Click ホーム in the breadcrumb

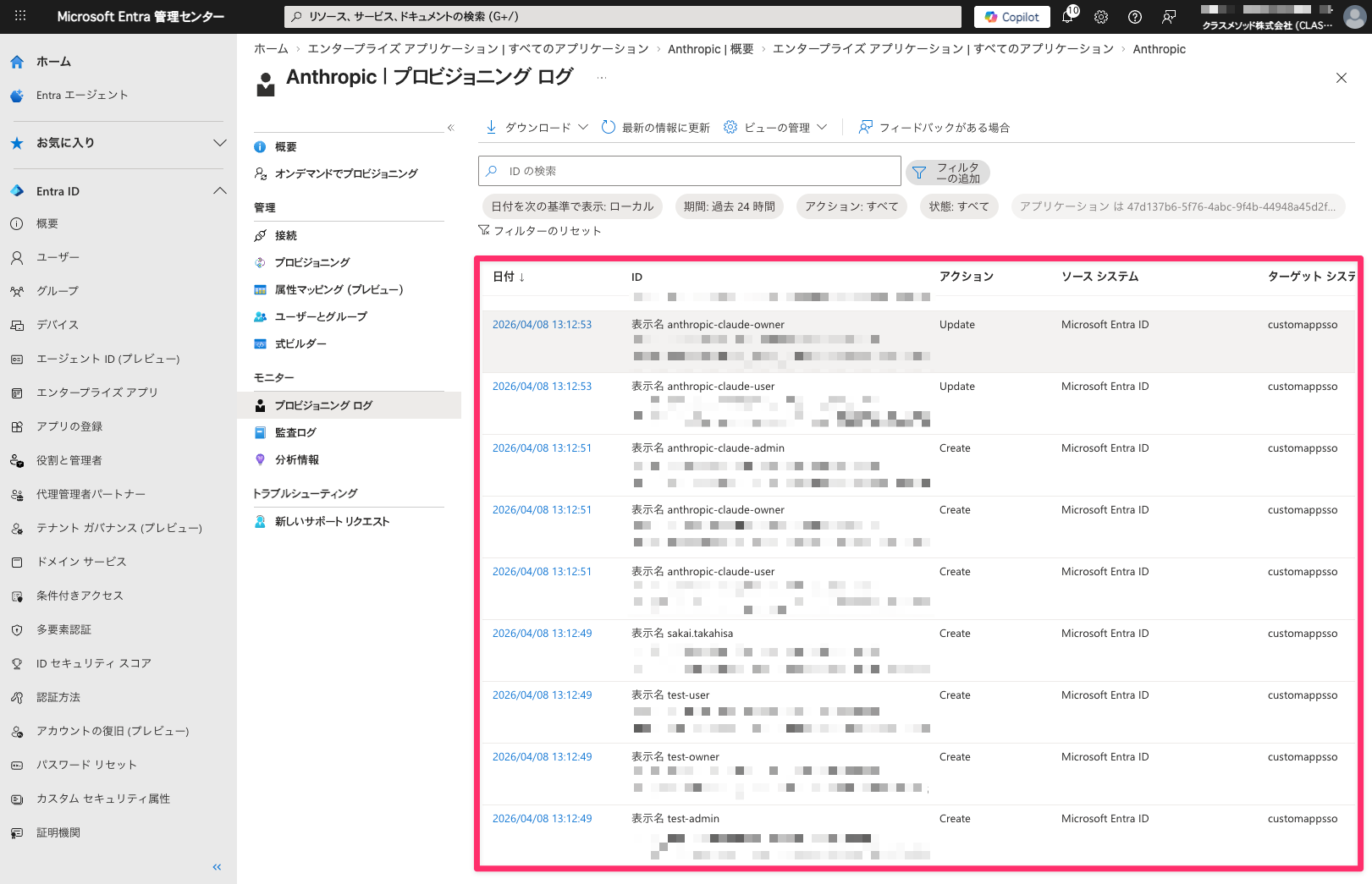(x=271, y=49)
